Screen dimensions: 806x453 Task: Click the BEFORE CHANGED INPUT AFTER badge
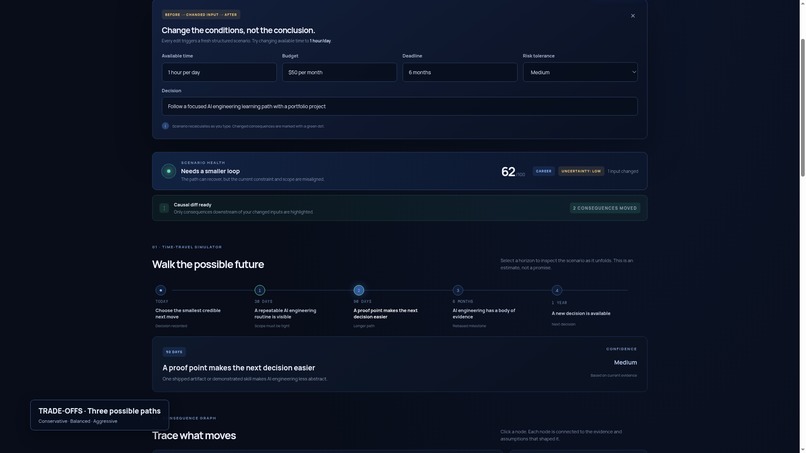pyautogui.click(x=200, y=15)
